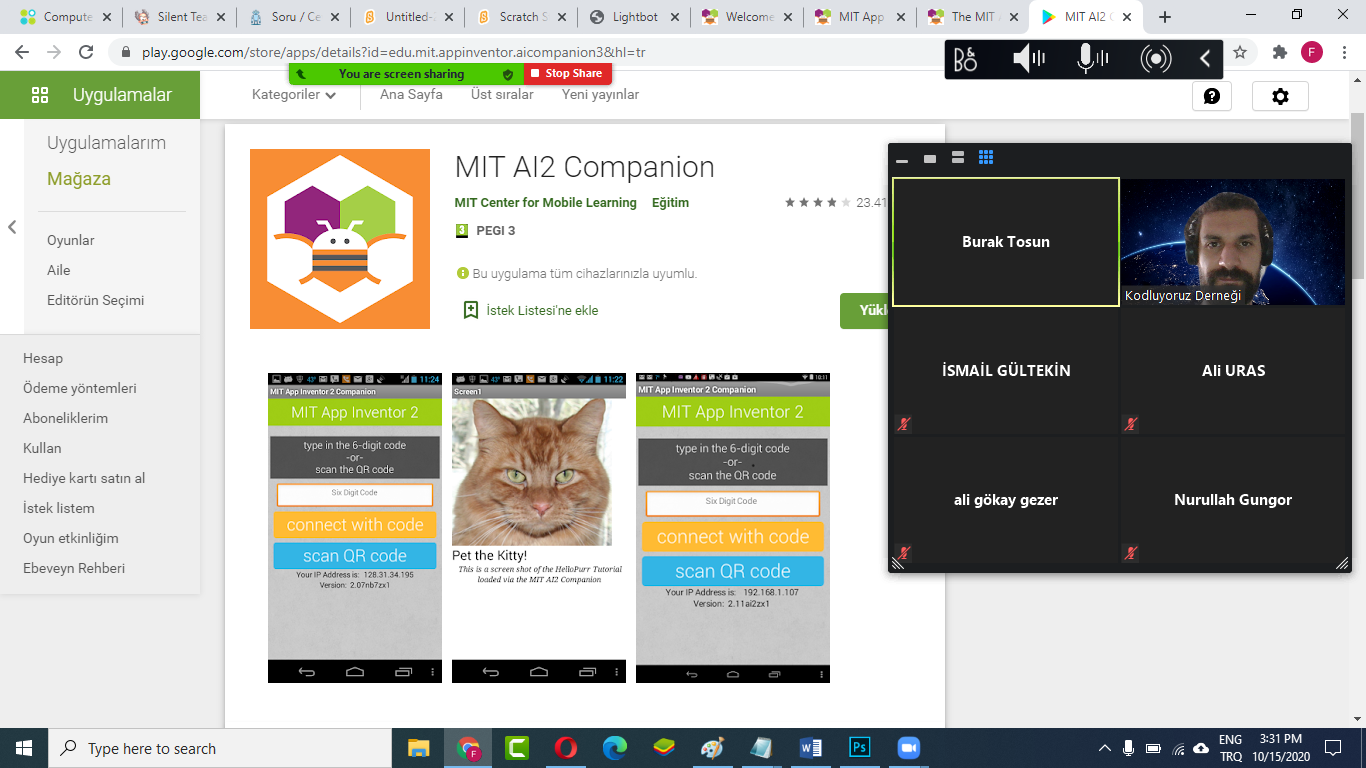Screen dimensions: 1366x768
Task: Switch Zoom panel to grid gallery view
Action: 986,158
